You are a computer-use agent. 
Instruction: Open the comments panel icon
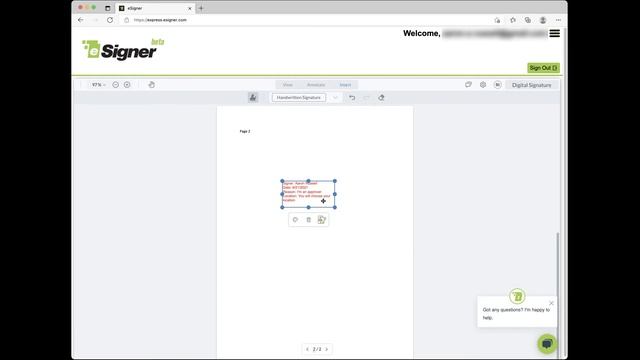point(468,85)
